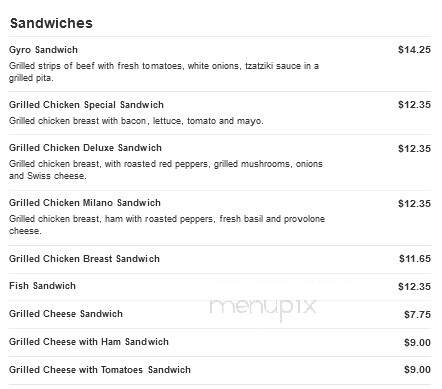Select Grilled Chicken Deluxe Sandwich
This screenshot has width=442, height=389.
pyautogui.click(x=85, y=148)
